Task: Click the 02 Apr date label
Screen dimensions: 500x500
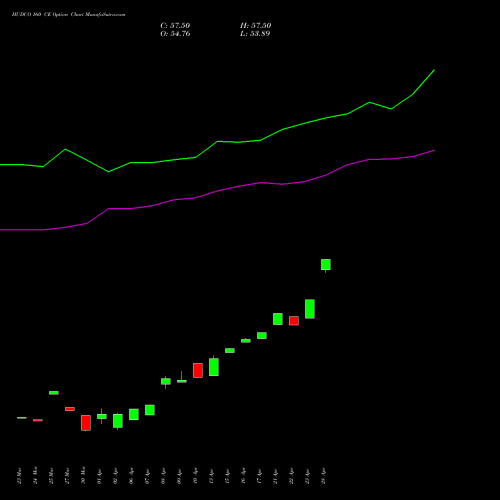Action: pyautogui.click(x=115, y=476)
